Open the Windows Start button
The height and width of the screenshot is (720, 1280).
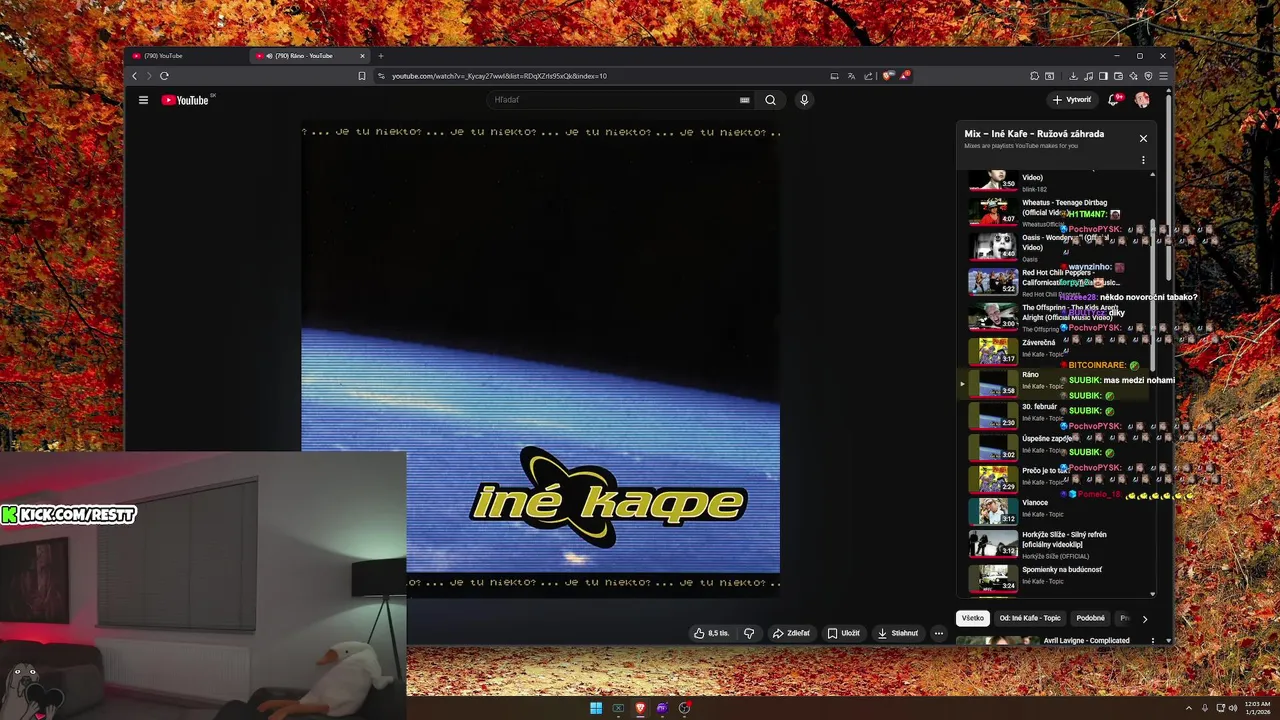point(596,708)
